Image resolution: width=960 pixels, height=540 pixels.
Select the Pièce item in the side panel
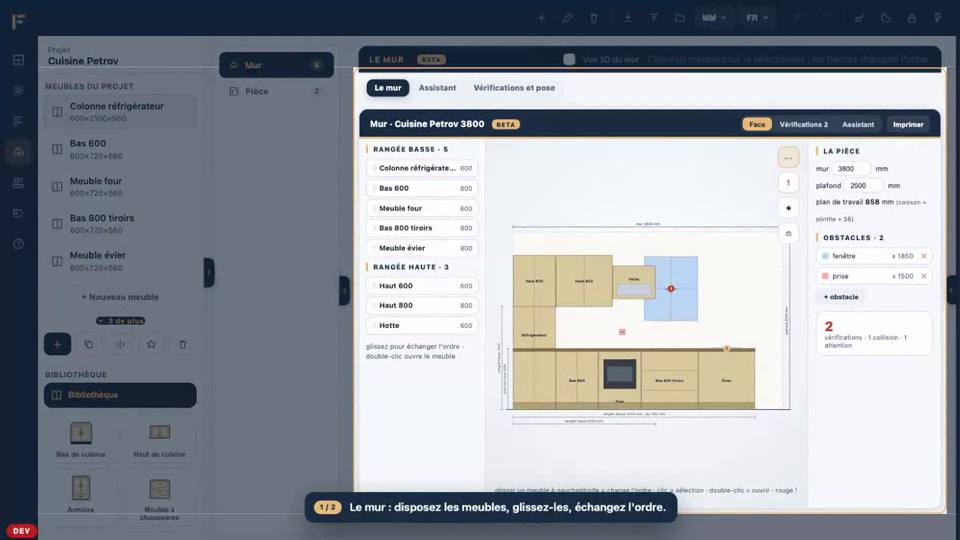(276, 91)
